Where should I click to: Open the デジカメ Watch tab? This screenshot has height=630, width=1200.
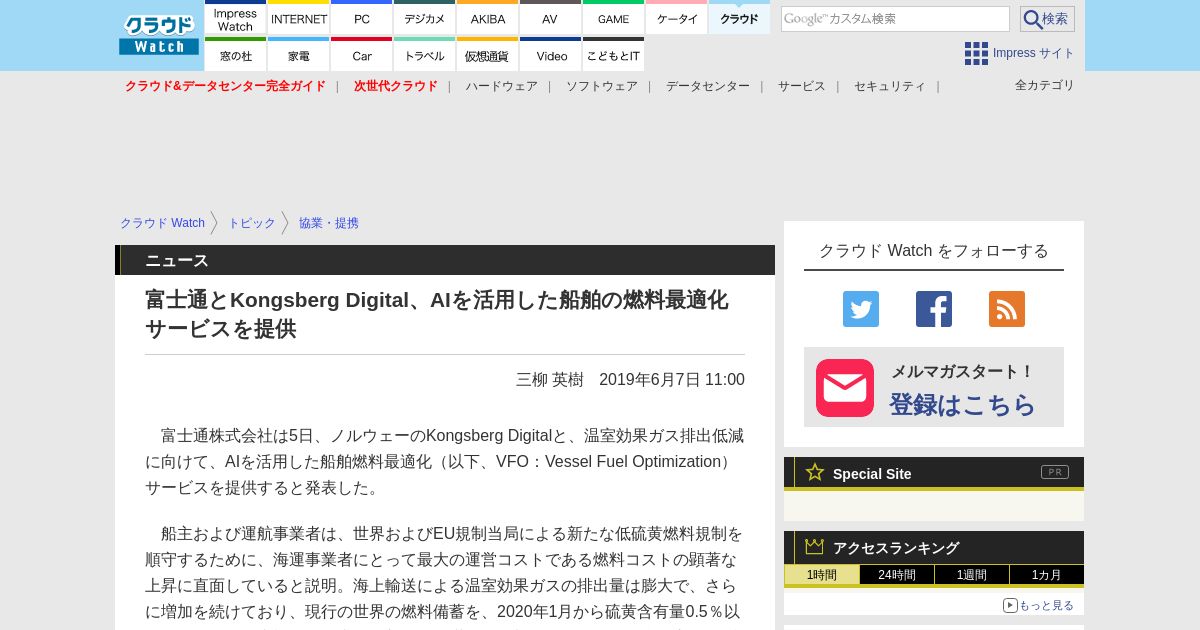tap(425, 18)
